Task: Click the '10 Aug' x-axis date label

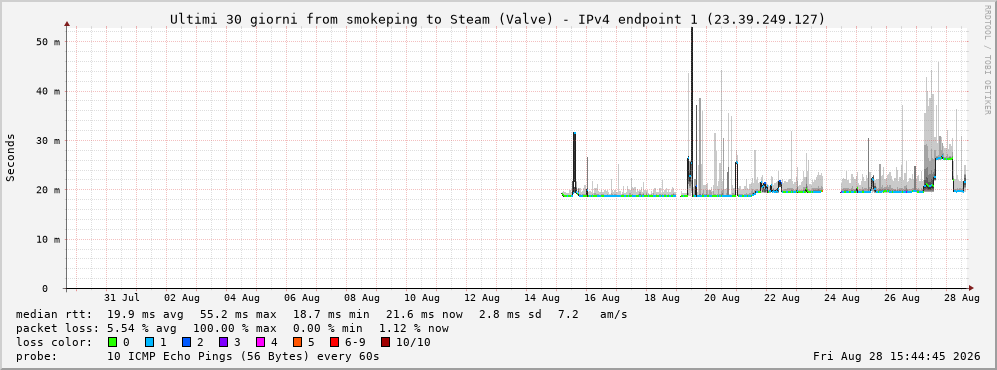Action: pos(422,298)
